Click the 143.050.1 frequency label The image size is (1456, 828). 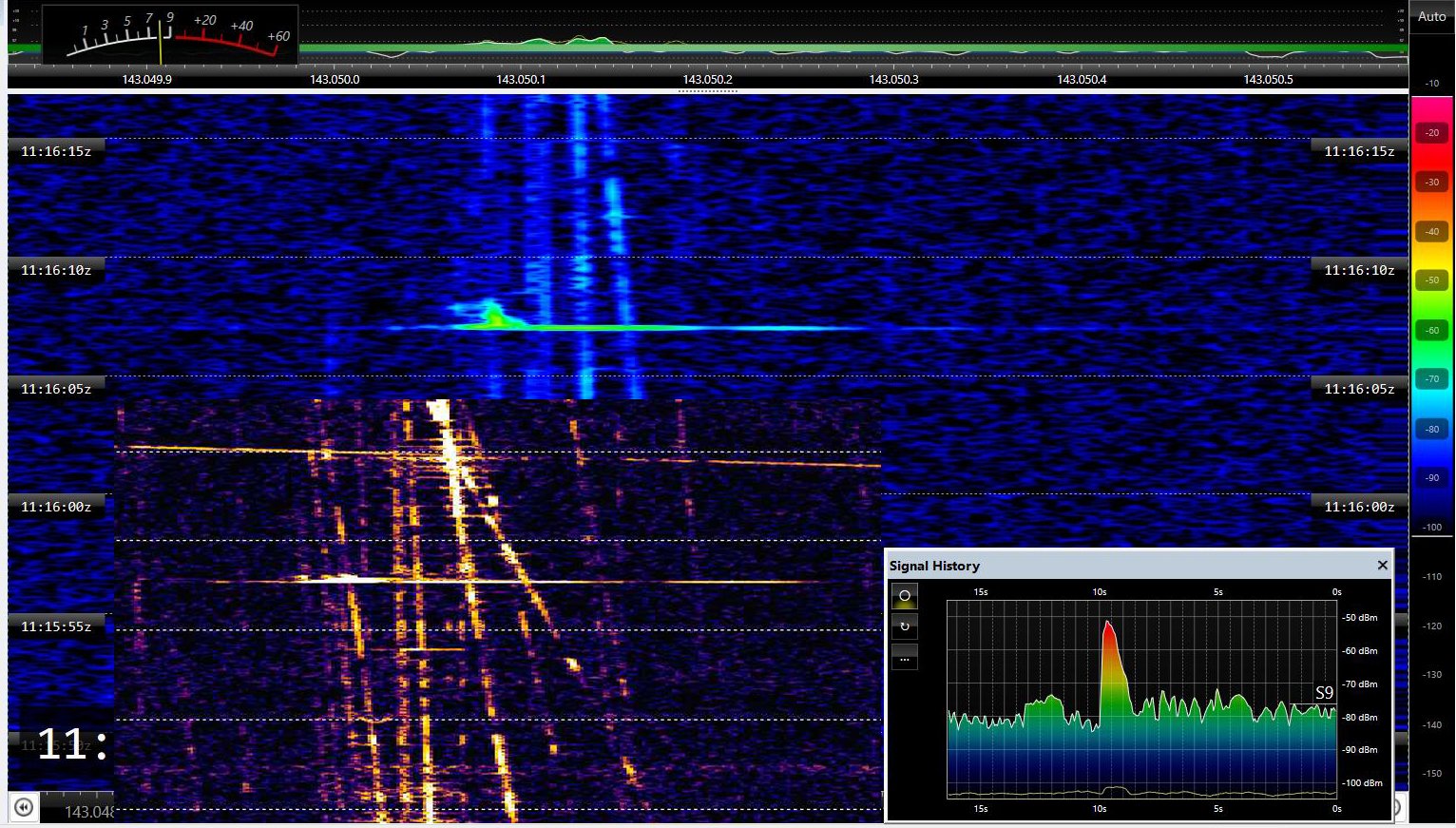click(x=521, y=80)
